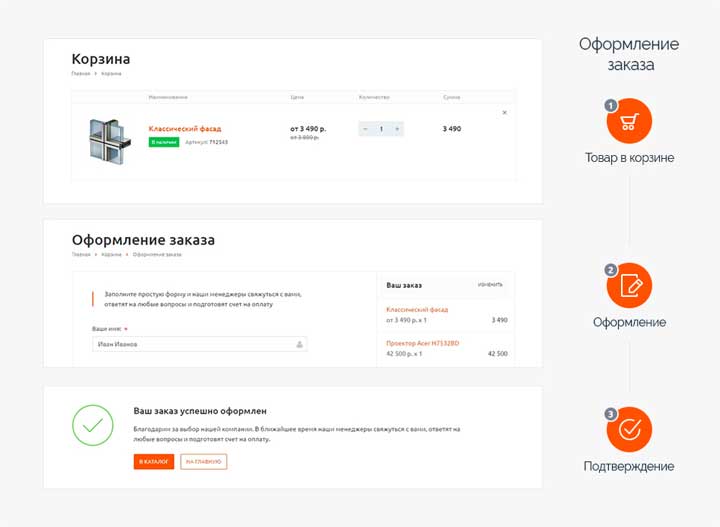Click the confirmation checkmark step icon
This screenshot has height=527, width=720.
[x=629, y=430]
